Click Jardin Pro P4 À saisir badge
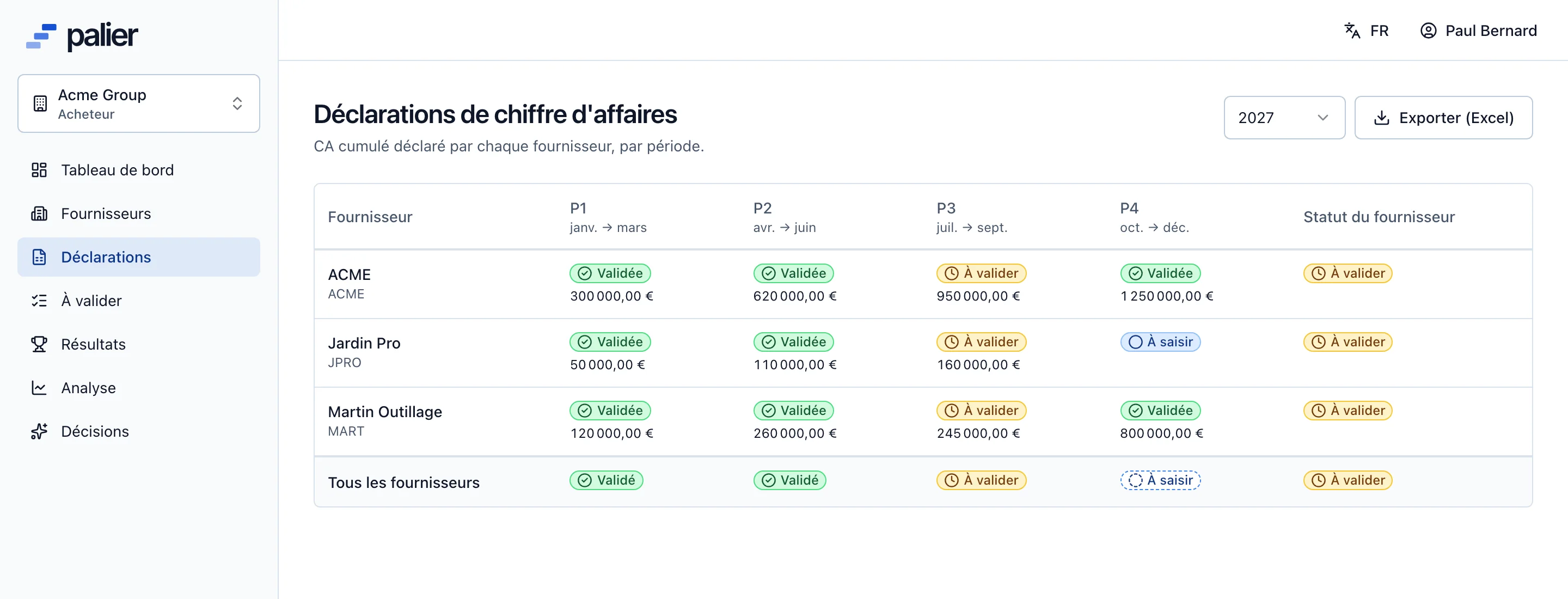This screenshot has width=1568, height=599. (1160, 342)
